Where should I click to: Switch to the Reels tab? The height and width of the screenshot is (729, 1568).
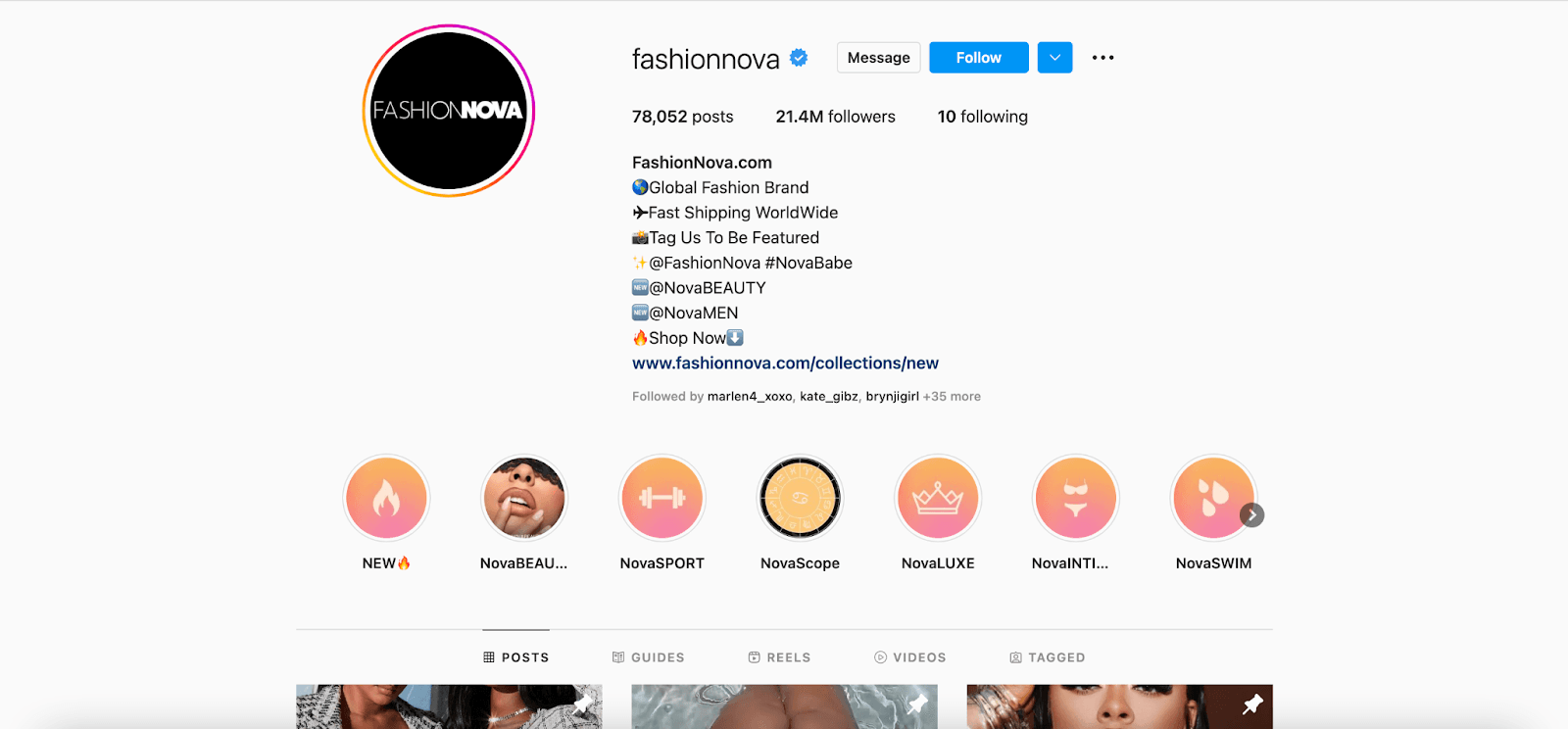coord(779,657)
